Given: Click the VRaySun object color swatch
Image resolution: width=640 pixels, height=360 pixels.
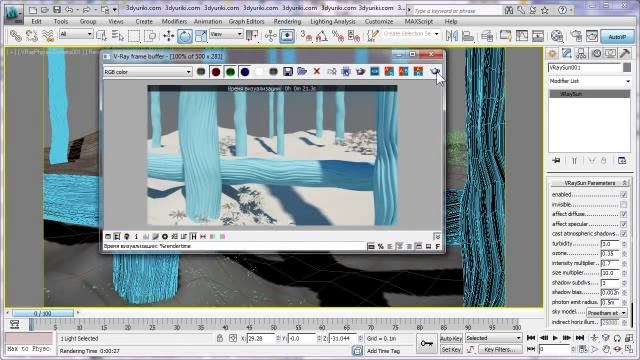Looking at the screenshot, I should tap(627, 68).
